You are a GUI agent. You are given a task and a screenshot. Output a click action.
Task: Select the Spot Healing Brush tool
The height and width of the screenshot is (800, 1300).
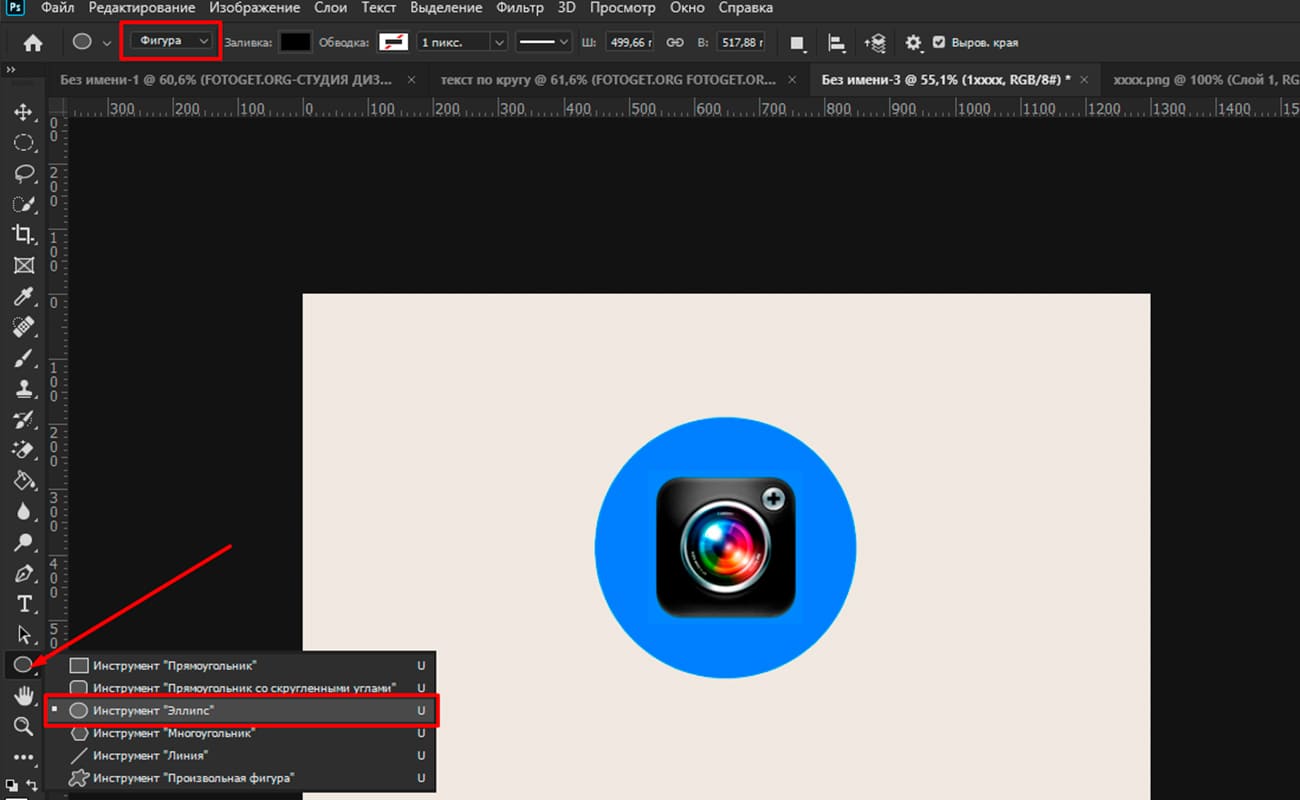pos(23,327)
